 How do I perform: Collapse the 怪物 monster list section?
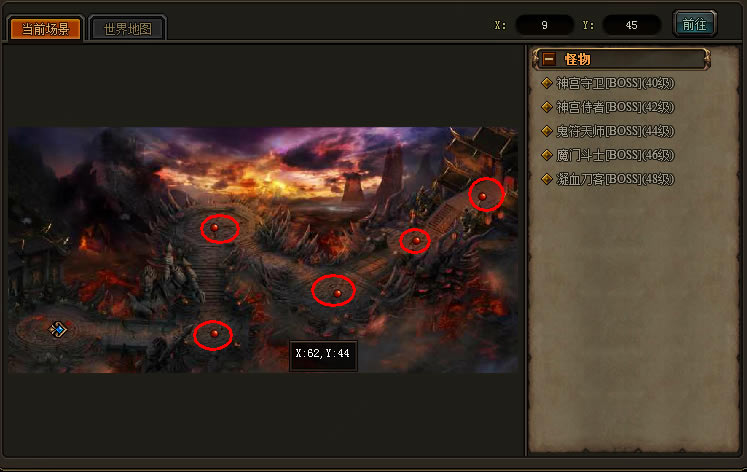click(x=549, y=59)
